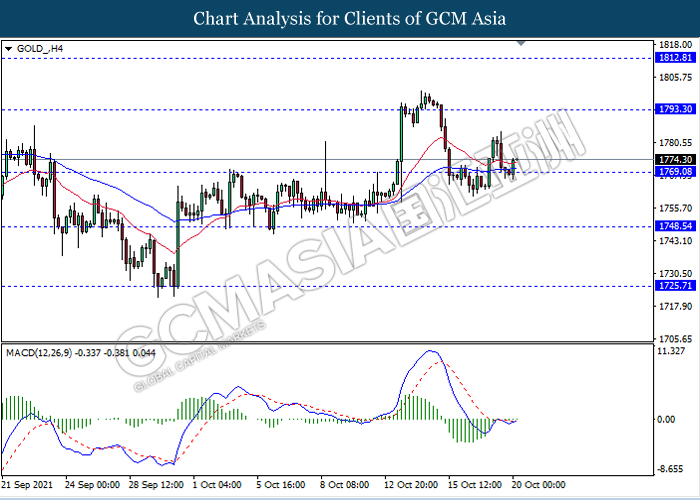700x500 pixels.
Task: Click the 1743.10 price scale value
Action: tap(675, 241)
